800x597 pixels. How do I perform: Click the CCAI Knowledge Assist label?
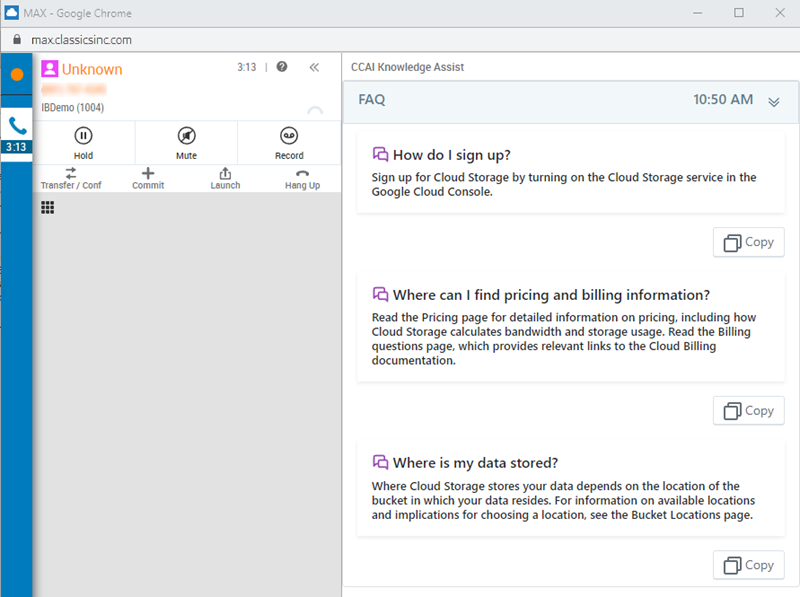pos(407,67)
